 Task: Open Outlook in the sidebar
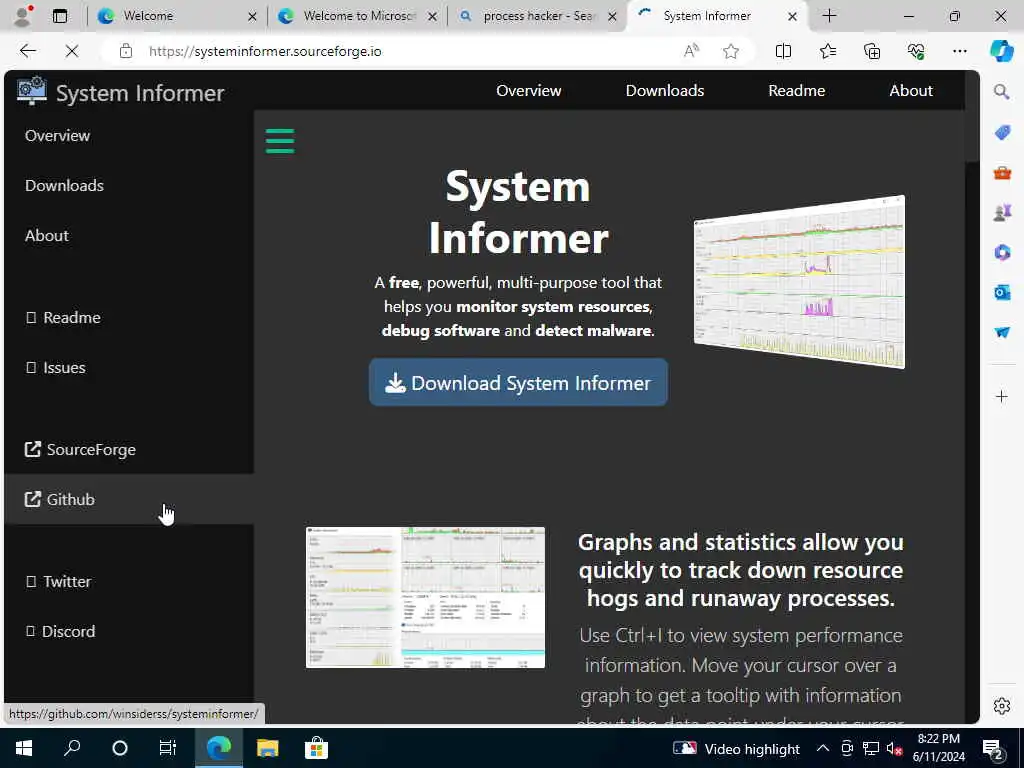point(1002,292)
